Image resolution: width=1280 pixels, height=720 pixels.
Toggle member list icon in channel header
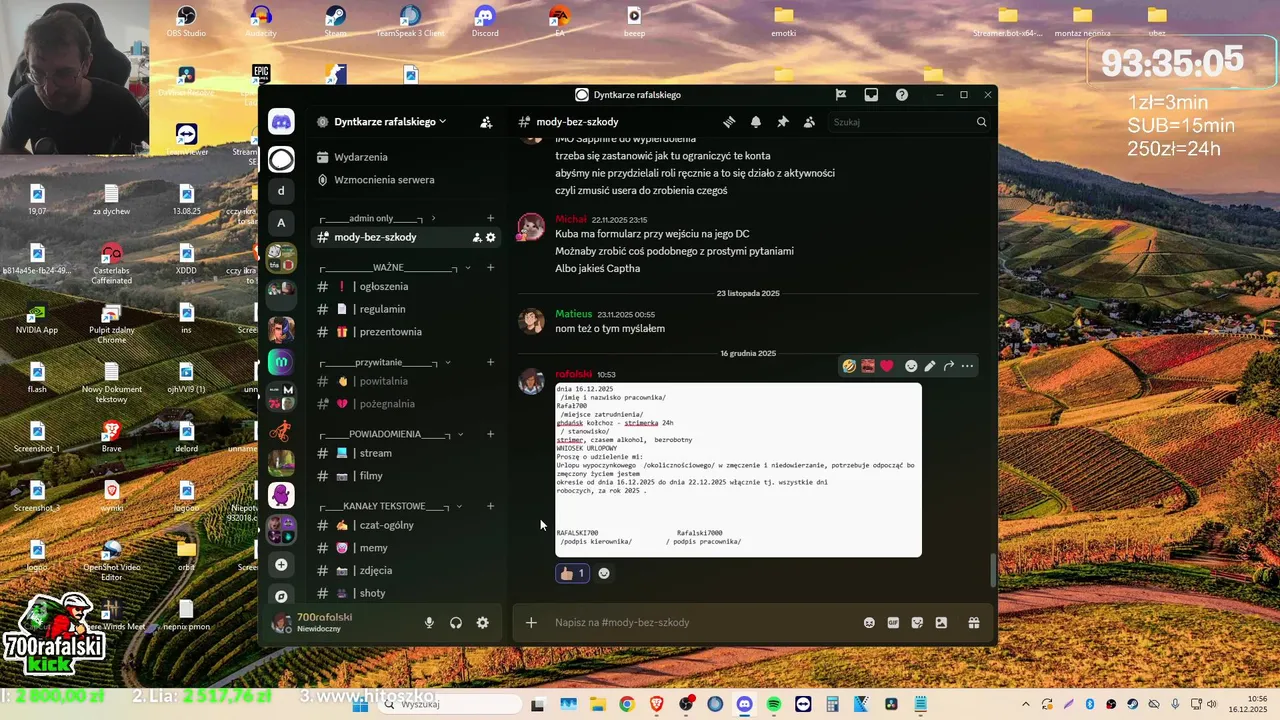[x=809, y=122]
